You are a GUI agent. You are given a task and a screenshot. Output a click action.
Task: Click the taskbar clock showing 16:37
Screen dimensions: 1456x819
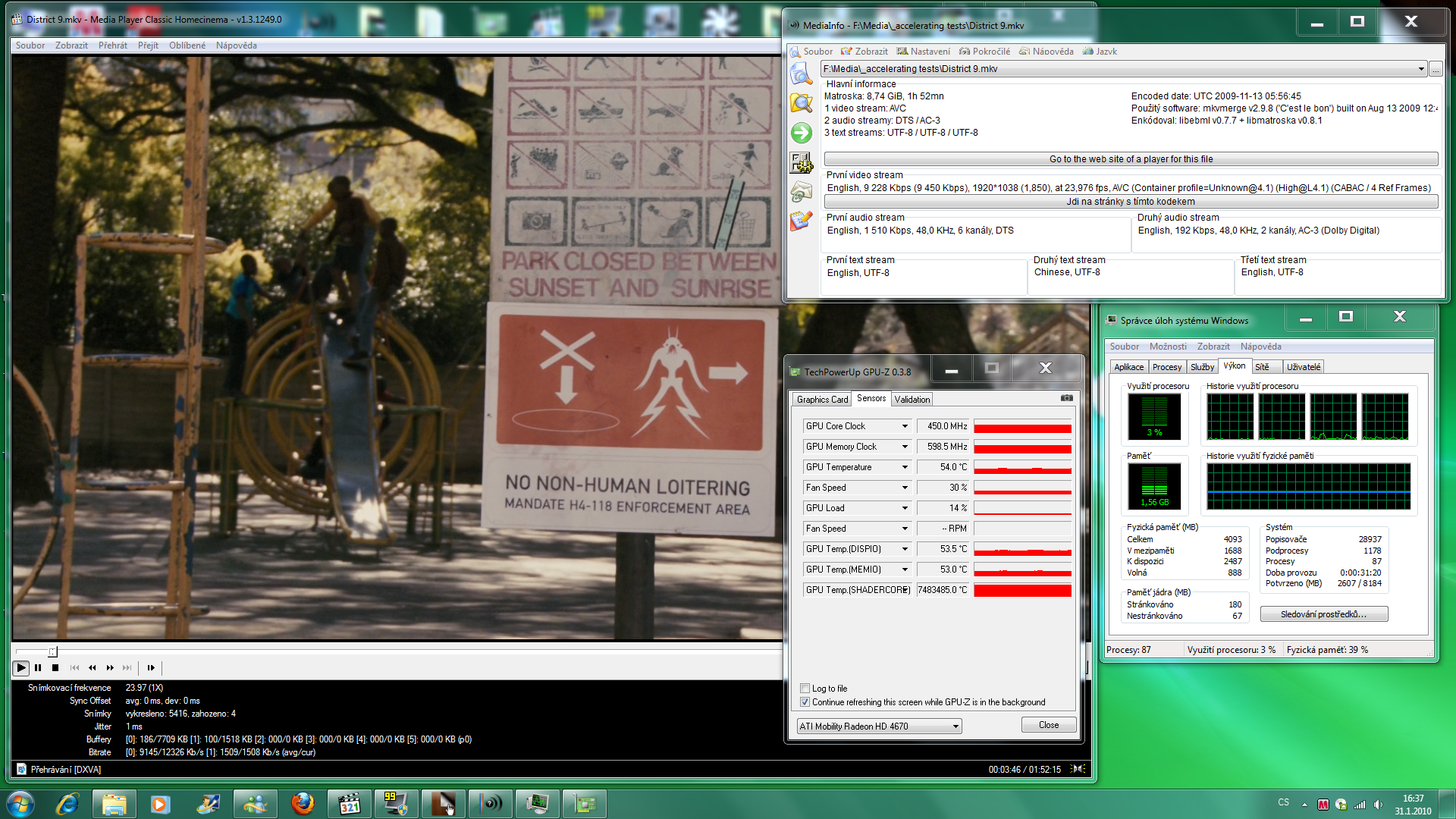coord(1413,805)
